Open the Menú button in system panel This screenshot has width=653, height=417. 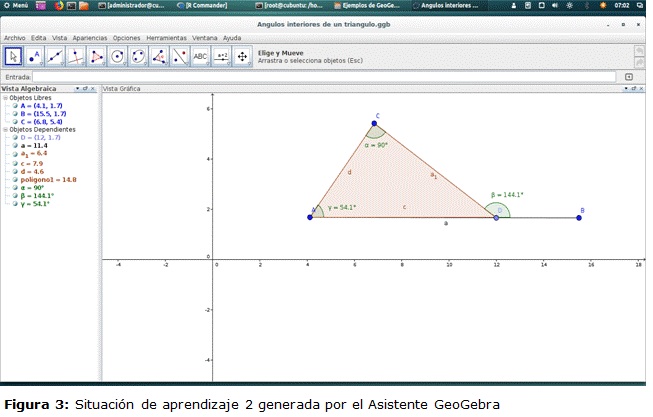15,6
